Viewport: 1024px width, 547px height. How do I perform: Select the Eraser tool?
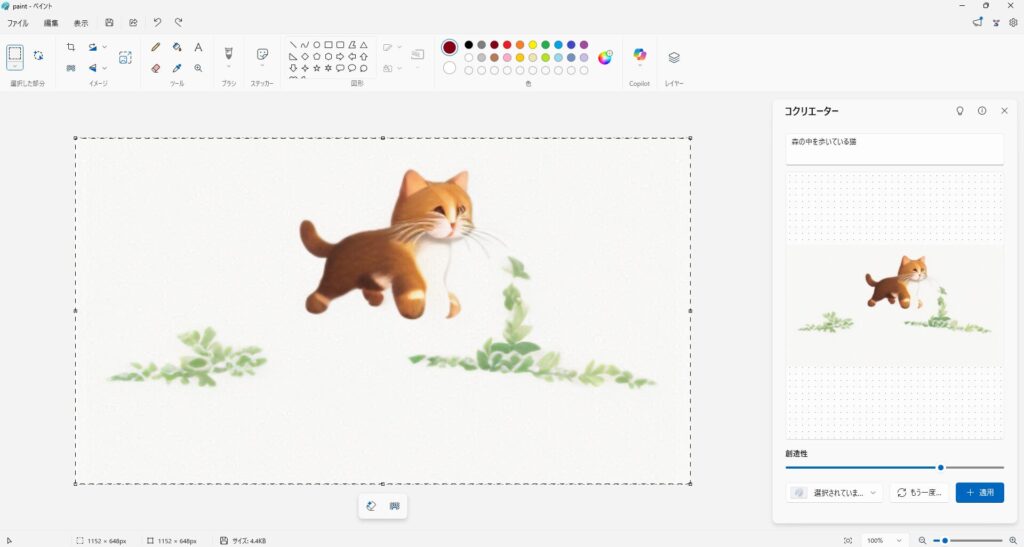(156, 68)
